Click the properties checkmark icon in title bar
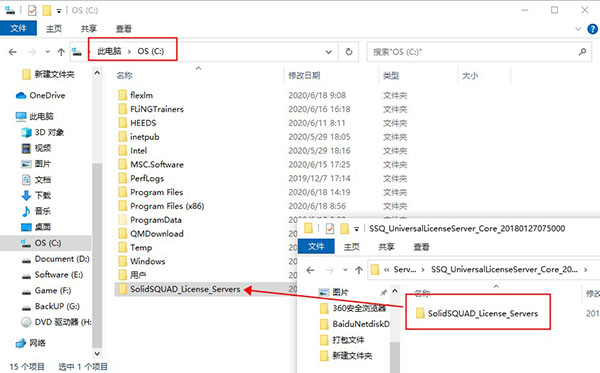Image resolution: width=600 pixels, height=373 pixels. pyautogui.click(x=32, y=10)
